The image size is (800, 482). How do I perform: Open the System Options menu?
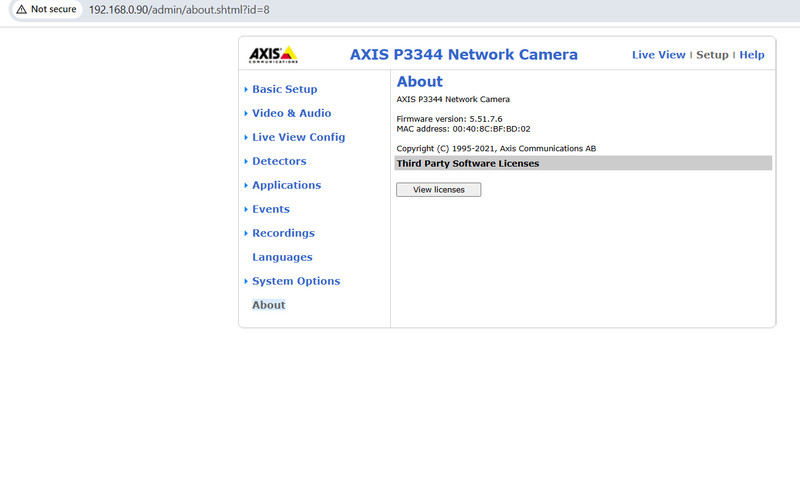[296, 281]
